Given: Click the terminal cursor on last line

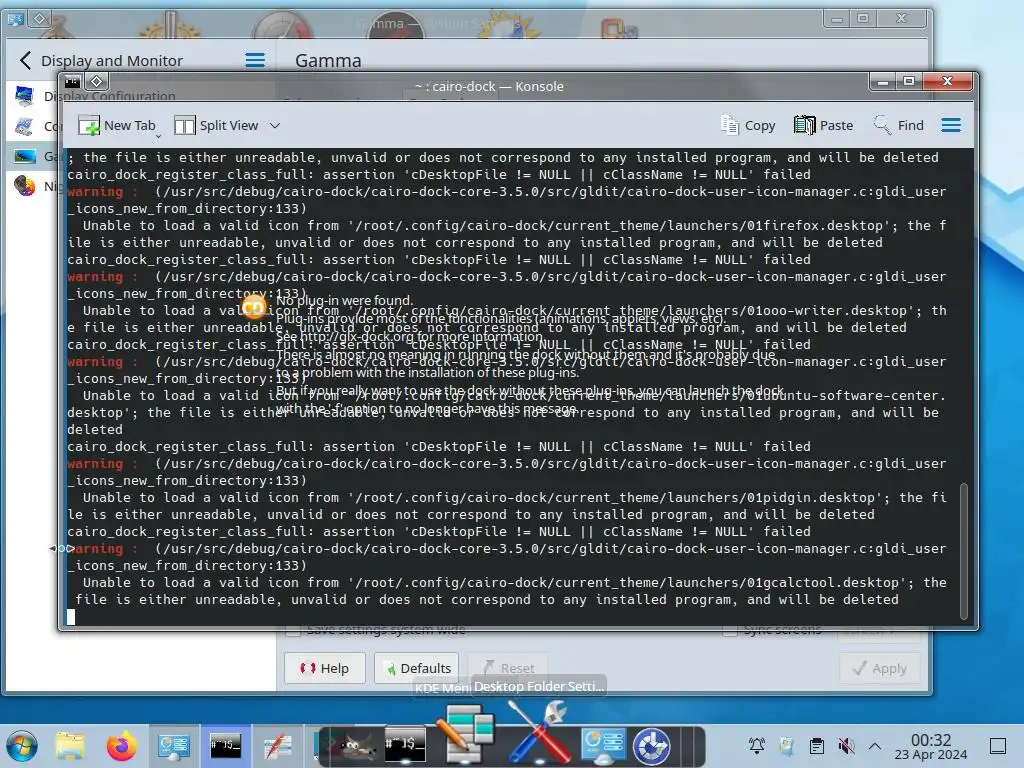Looking at the screenshot, I should tap(71, 616).
